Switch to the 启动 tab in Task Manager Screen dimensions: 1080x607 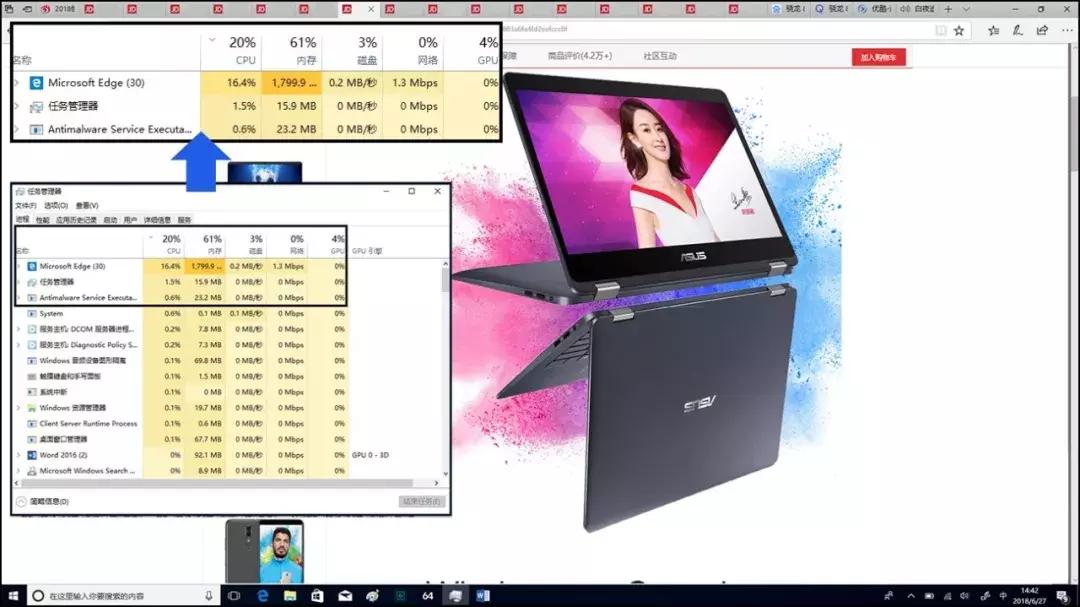[110, 220]
